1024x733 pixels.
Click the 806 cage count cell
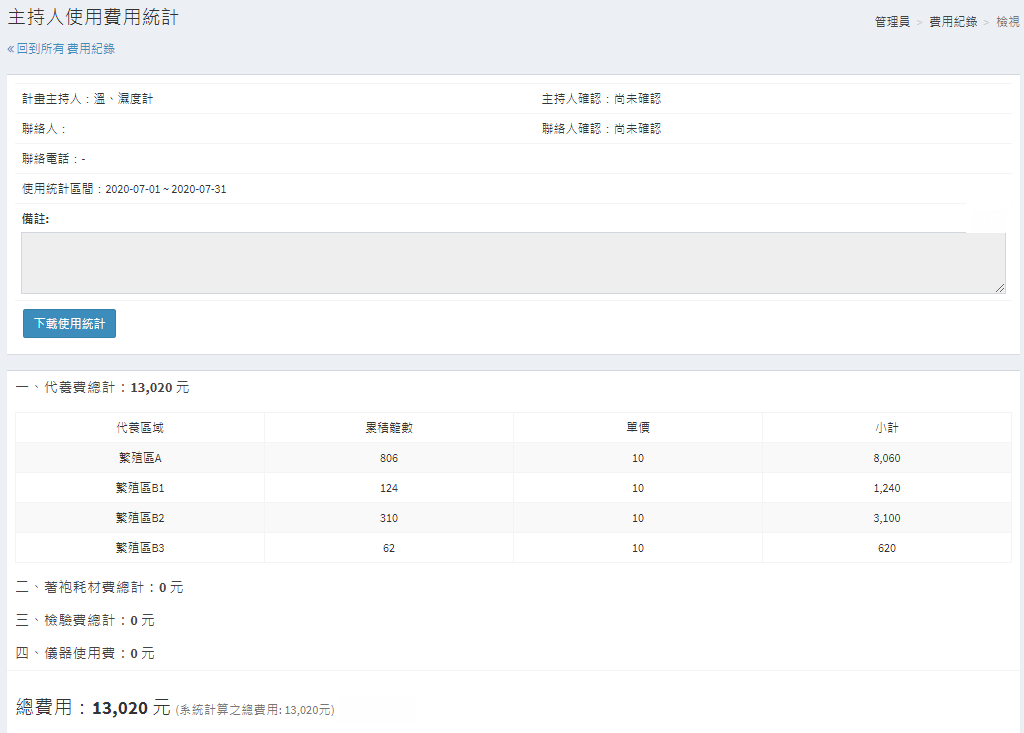[389, 458]
